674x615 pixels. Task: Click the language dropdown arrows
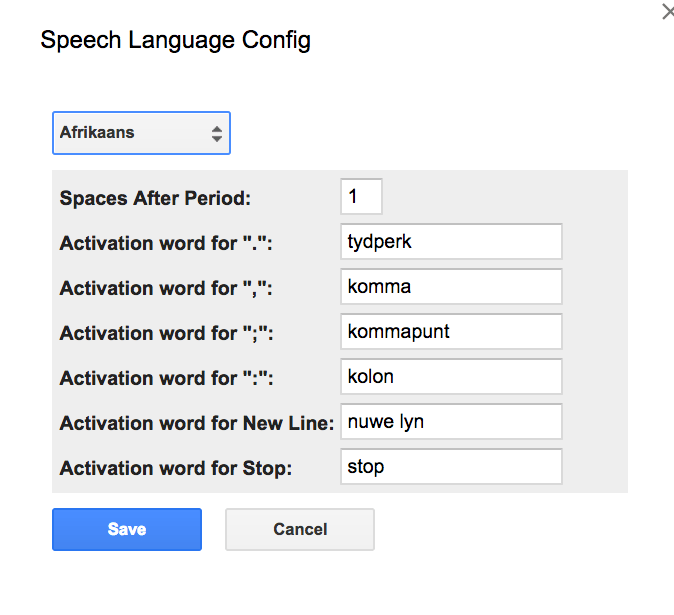[216, 133]
